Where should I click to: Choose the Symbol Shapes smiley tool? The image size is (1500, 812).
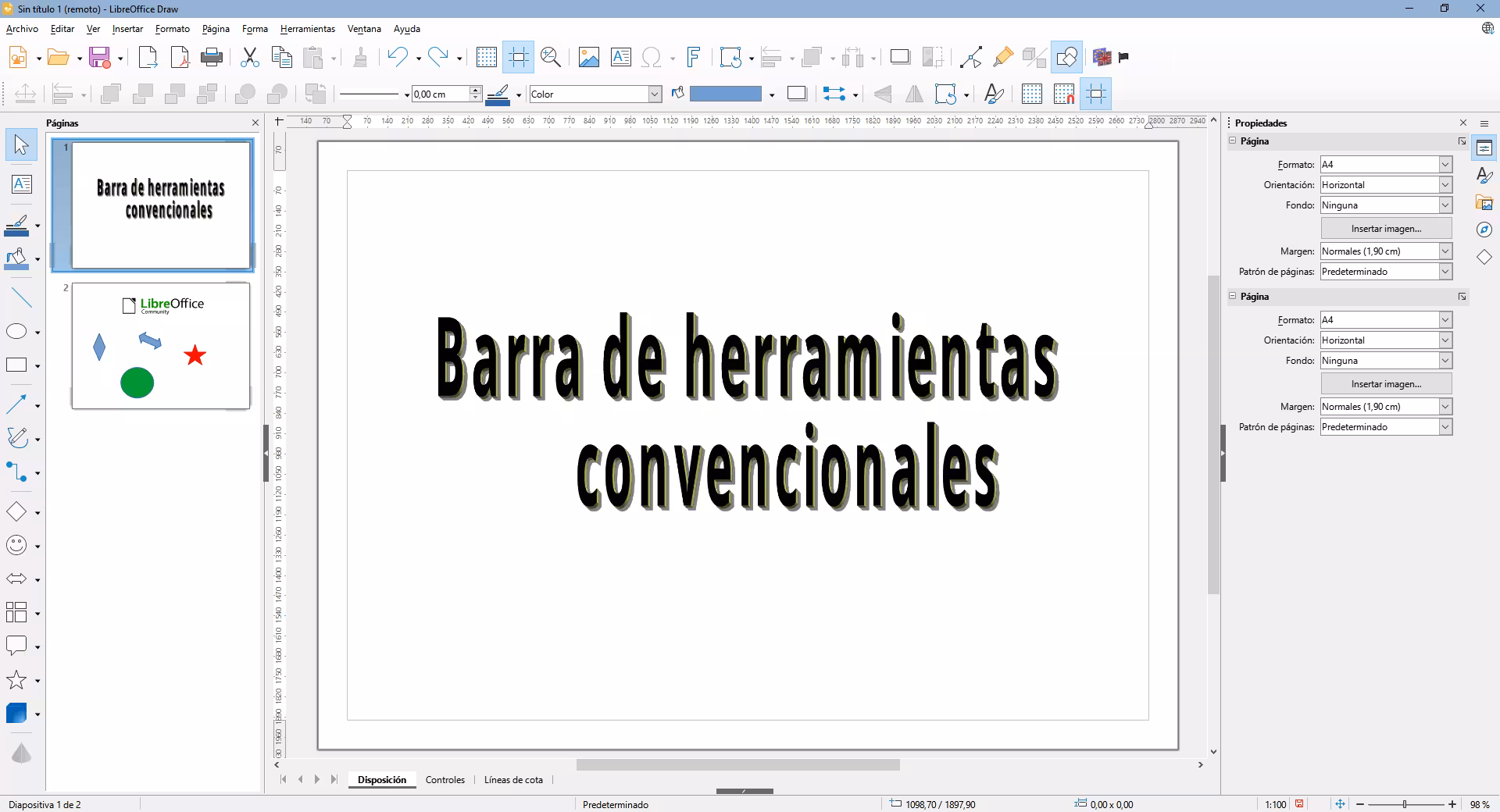(17, 545)
